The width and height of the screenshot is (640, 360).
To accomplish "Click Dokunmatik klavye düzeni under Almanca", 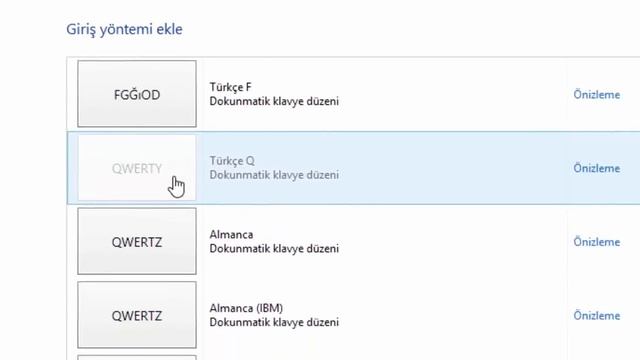I will pos(274,249).
